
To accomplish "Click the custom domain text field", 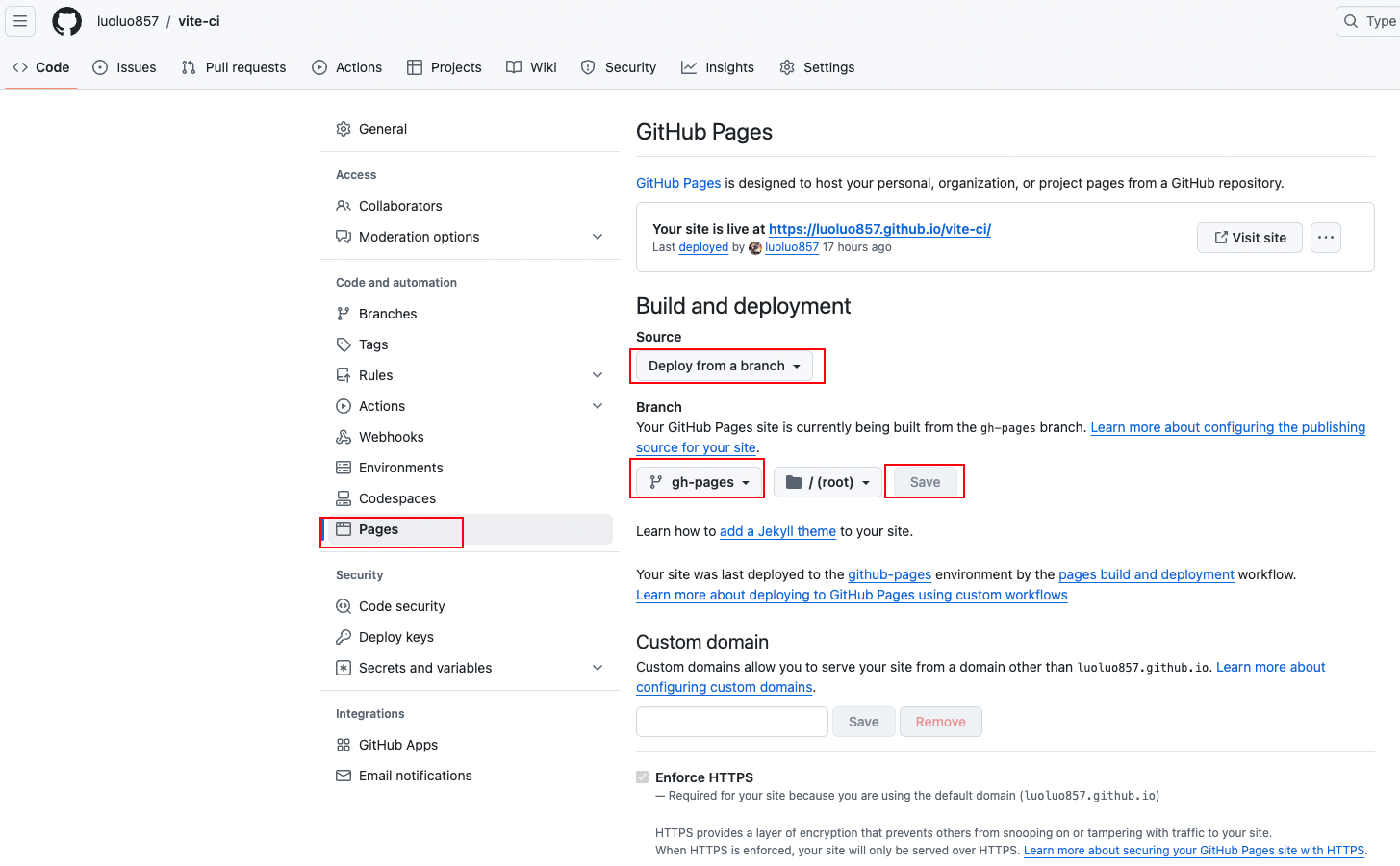I will click(731, 722).
